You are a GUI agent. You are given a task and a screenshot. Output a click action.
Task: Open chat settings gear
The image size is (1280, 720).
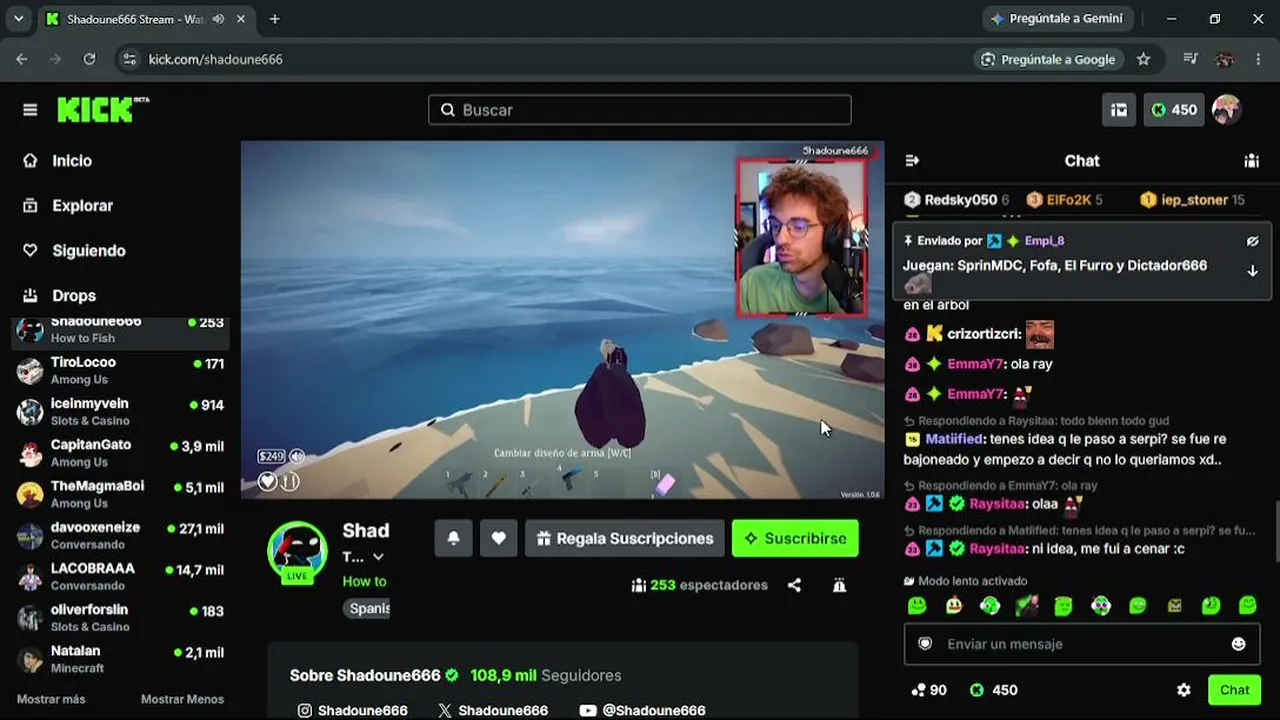1184,690
